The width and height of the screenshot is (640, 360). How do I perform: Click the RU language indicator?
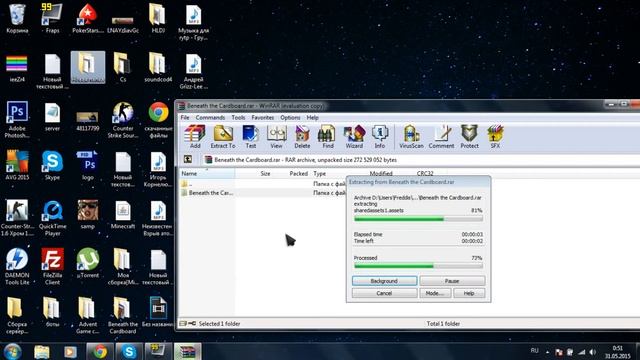click(x=534, y=351)
